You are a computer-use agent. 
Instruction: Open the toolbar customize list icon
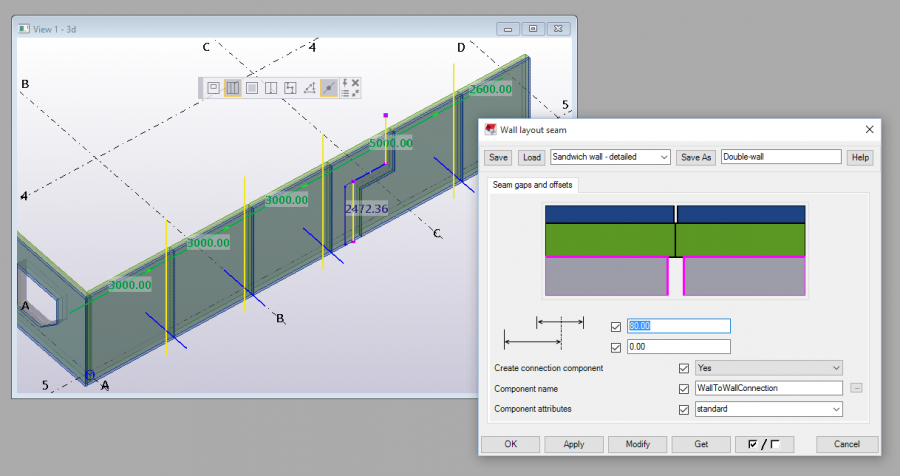345,93
